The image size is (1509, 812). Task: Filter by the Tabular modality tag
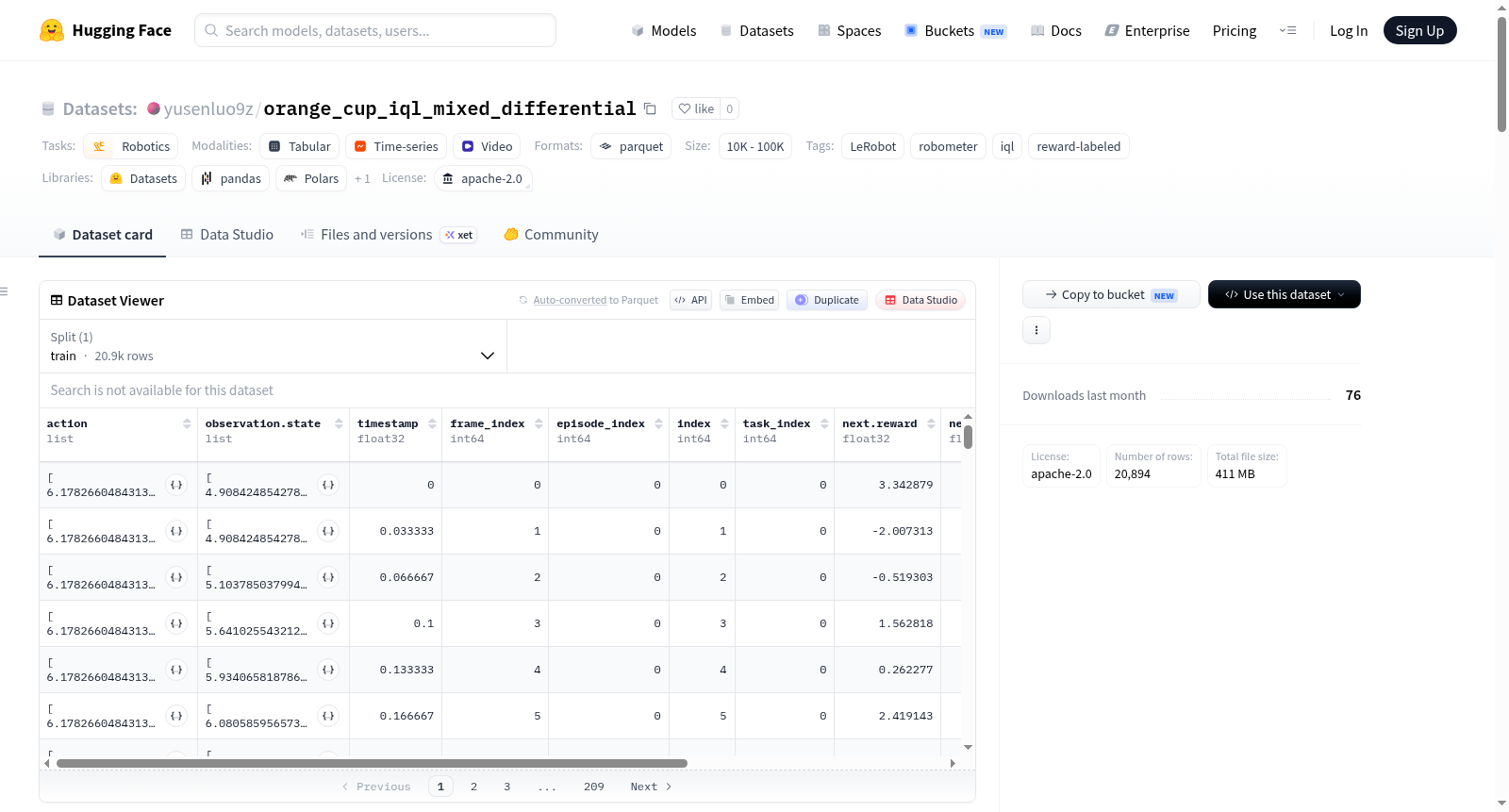(299, 146)
